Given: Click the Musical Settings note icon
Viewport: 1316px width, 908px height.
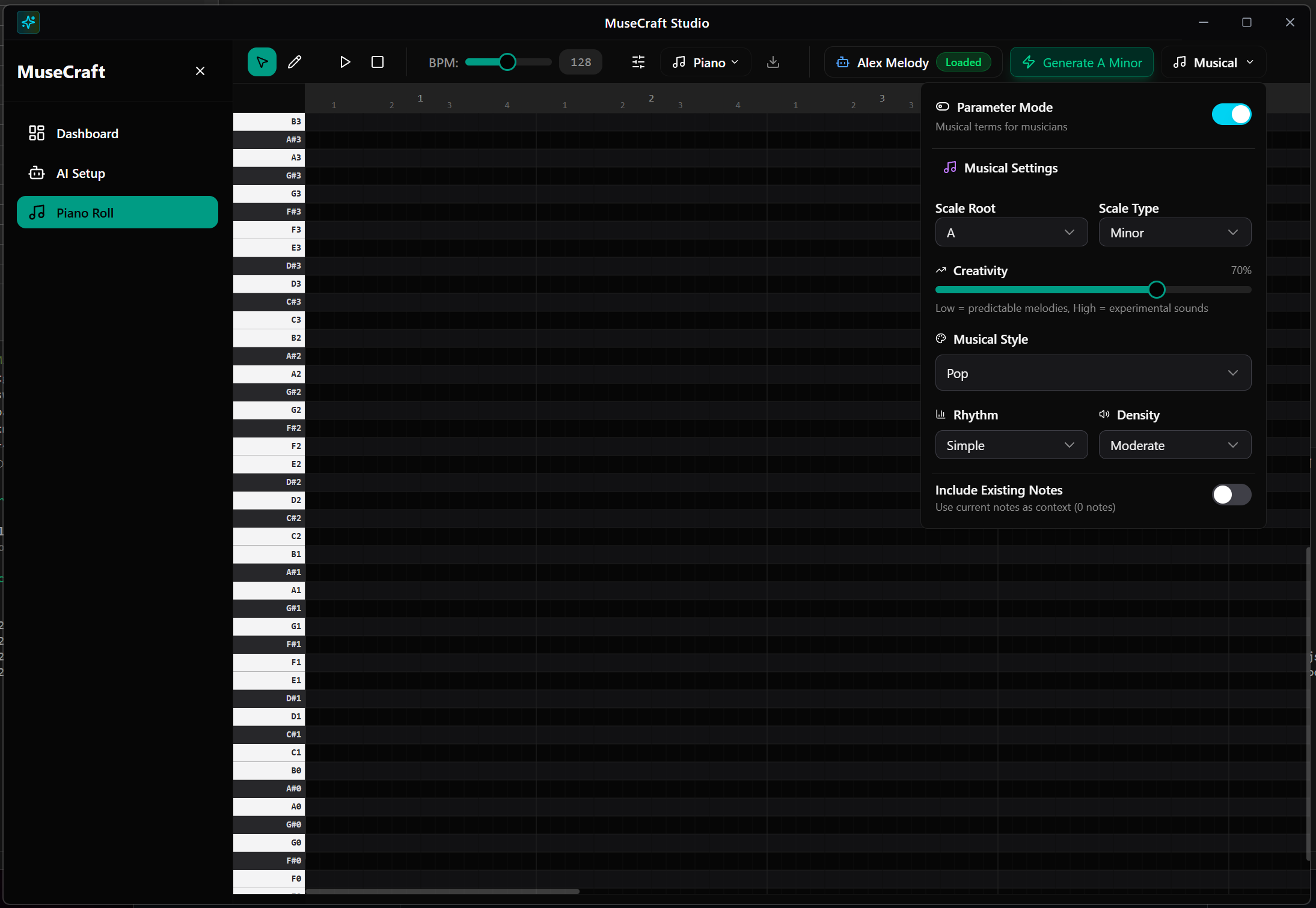Looking at the screenshot, I should [950, 168].
